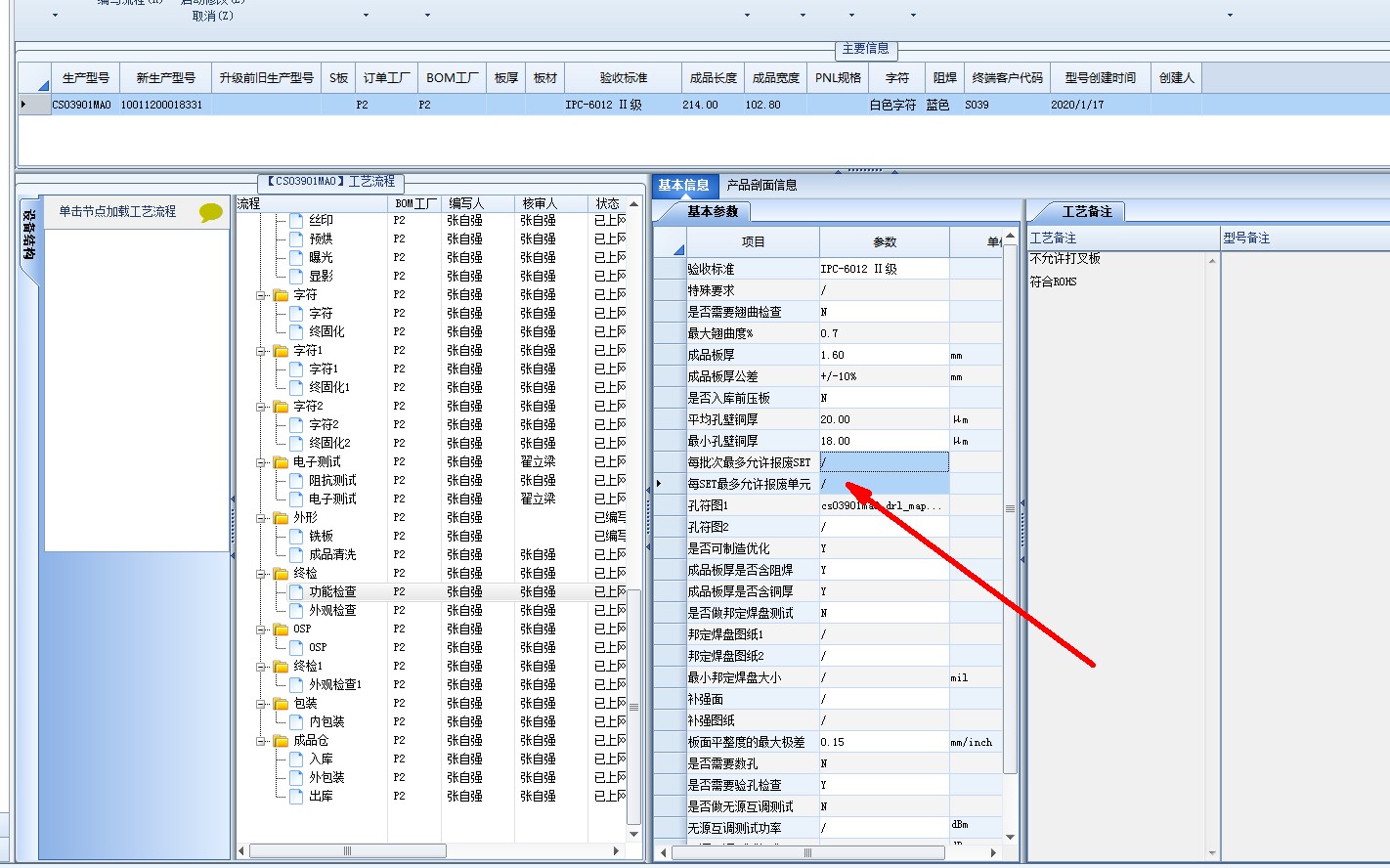1390x868 pixels.
Task: Click the document icon beside 入库
Action: click(x=296, y=759)
